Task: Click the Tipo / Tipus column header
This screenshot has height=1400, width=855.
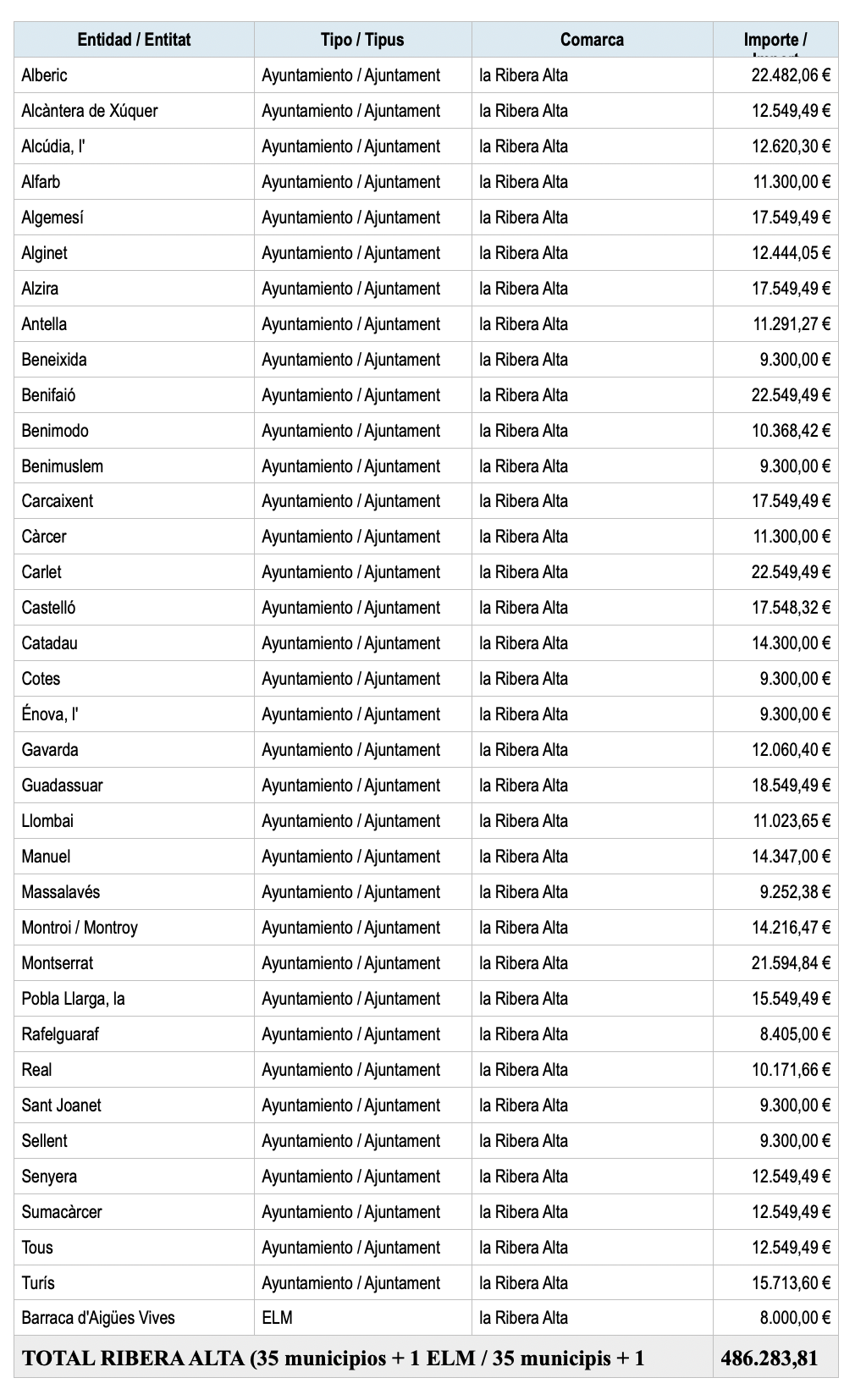Action: 362,40
